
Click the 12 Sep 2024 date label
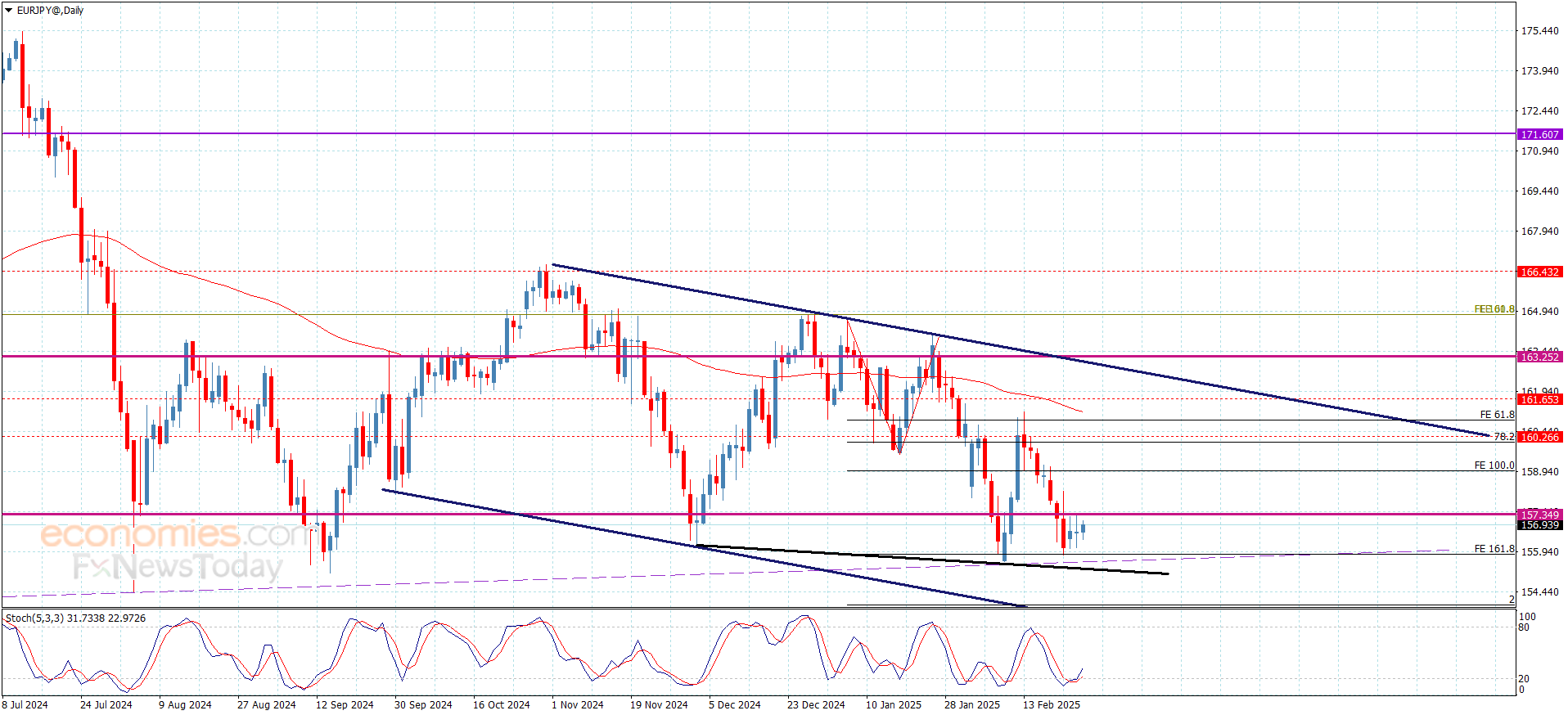pos(345,705)
